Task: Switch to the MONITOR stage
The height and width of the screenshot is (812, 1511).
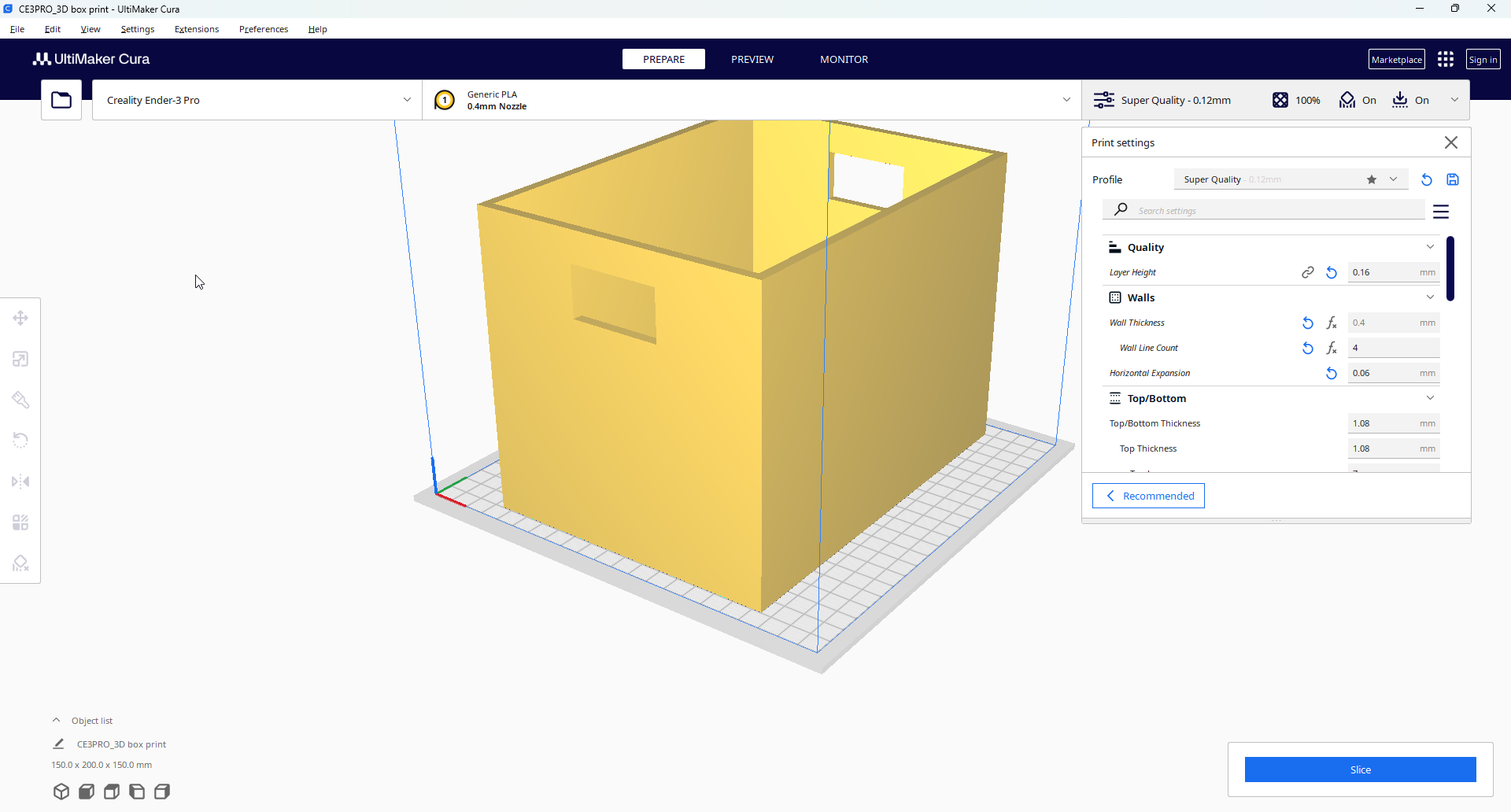Action: click(x=844, y=59)
